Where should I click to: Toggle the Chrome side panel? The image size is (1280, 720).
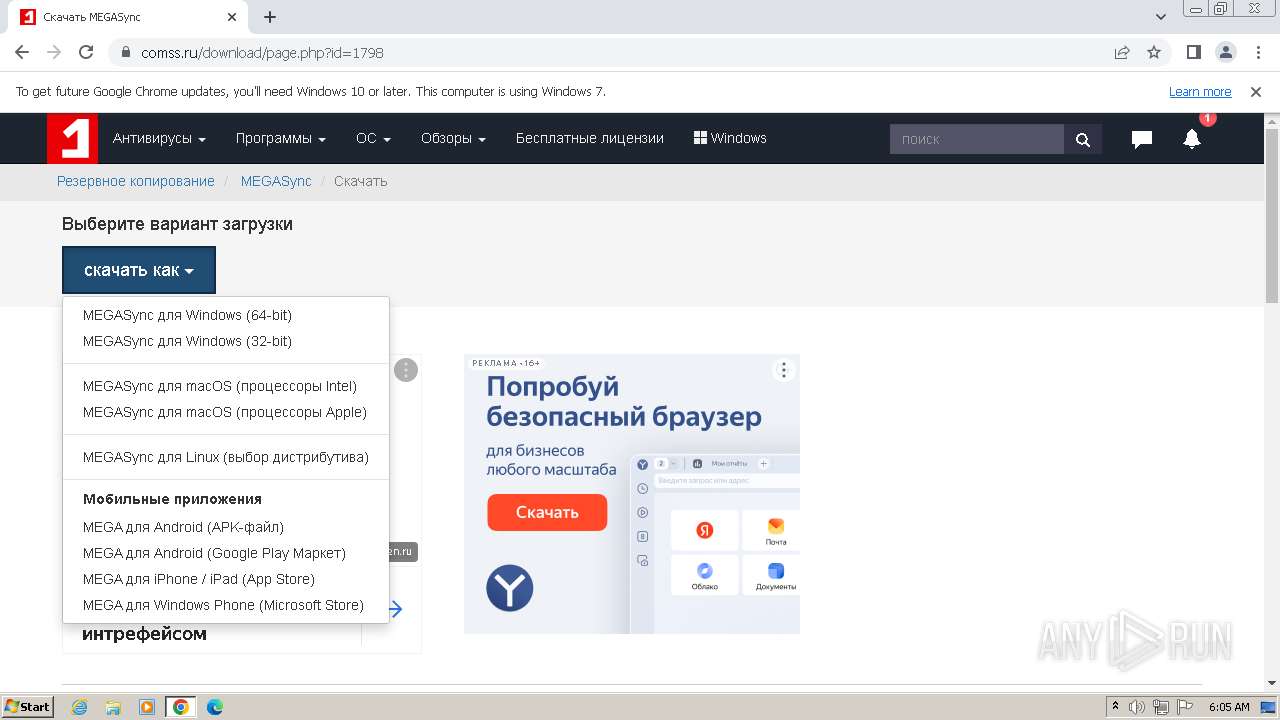click(1193, 52)
